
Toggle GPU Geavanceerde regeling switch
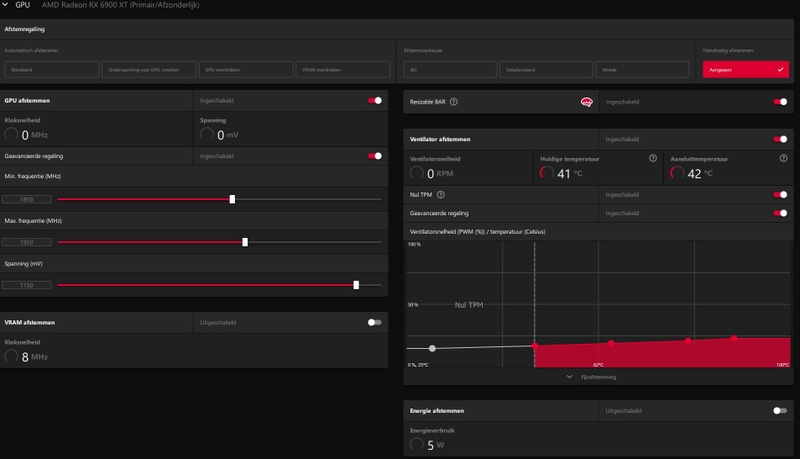click(375, 156)
